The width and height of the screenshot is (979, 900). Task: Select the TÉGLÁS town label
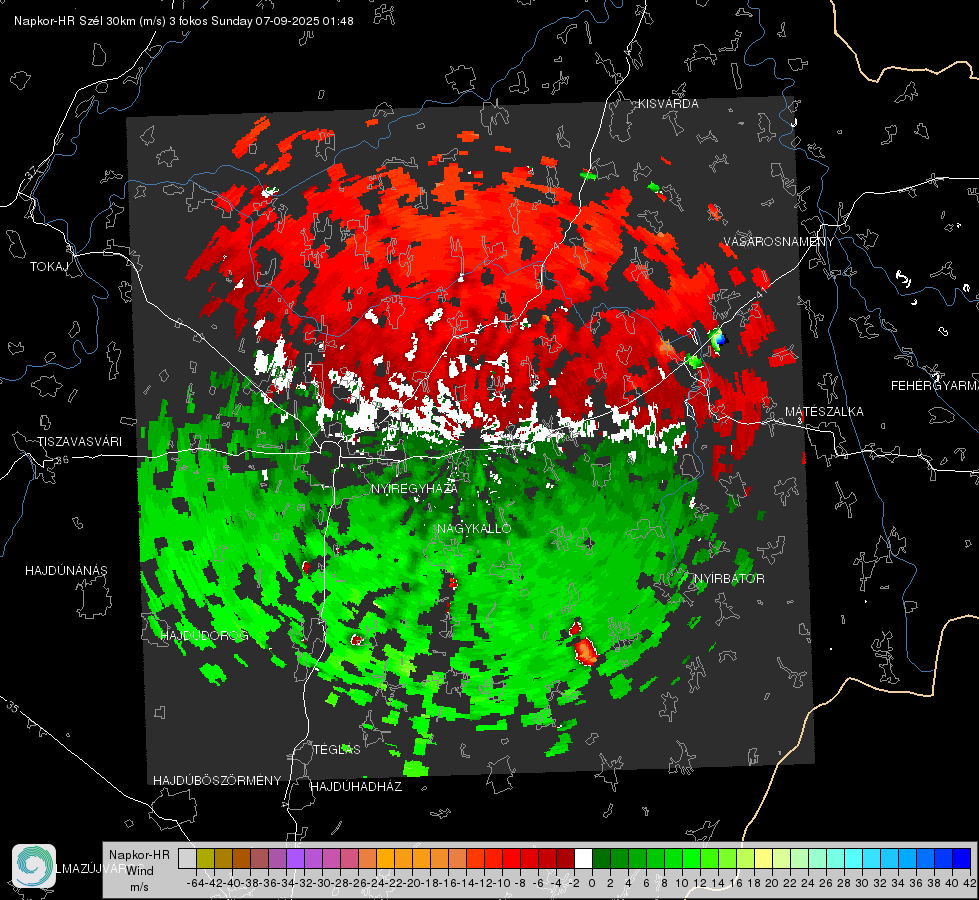pos(337,749)
